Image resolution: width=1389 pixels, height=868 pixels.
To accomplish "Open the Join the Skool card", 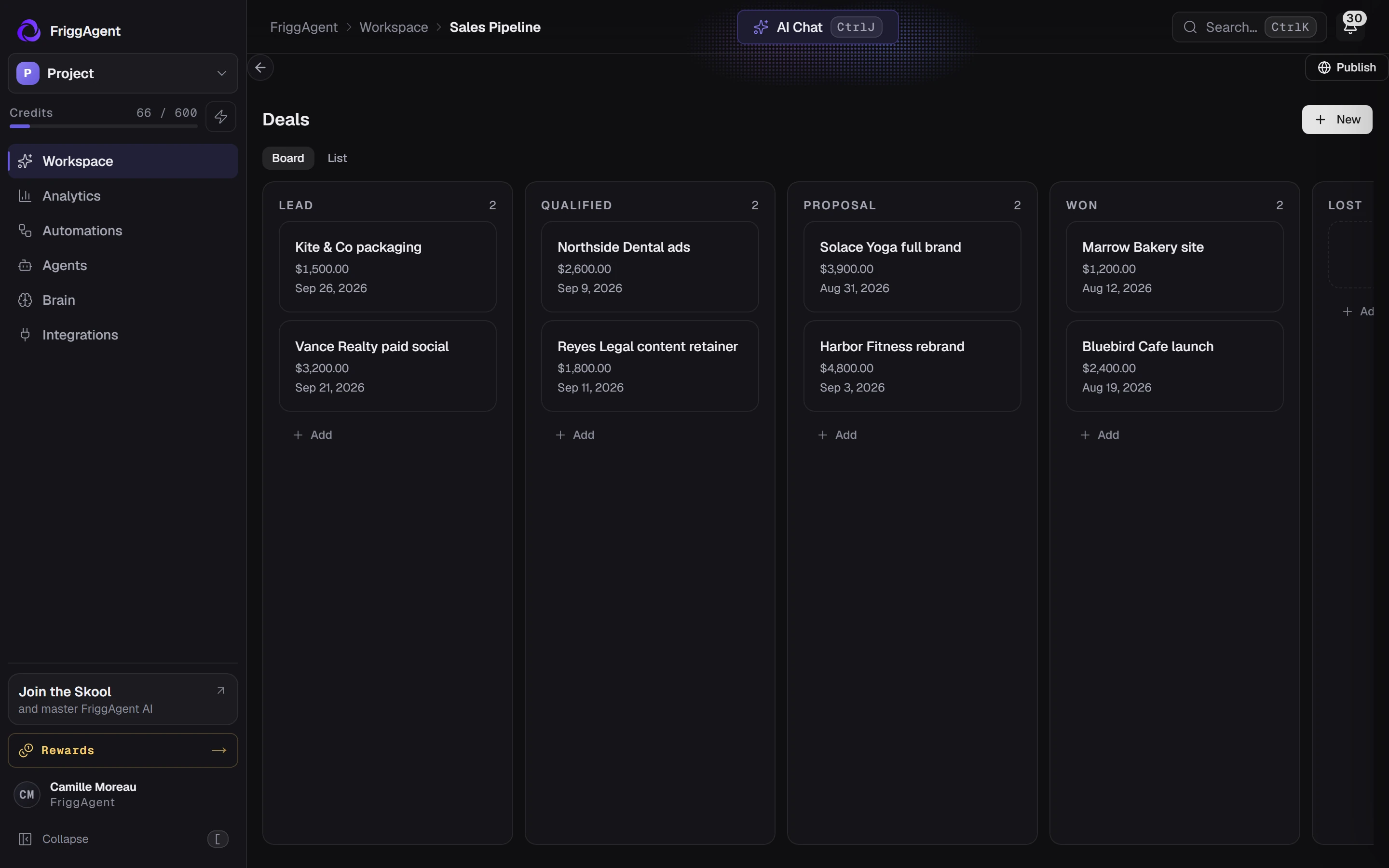I will [x=123, y=699].
